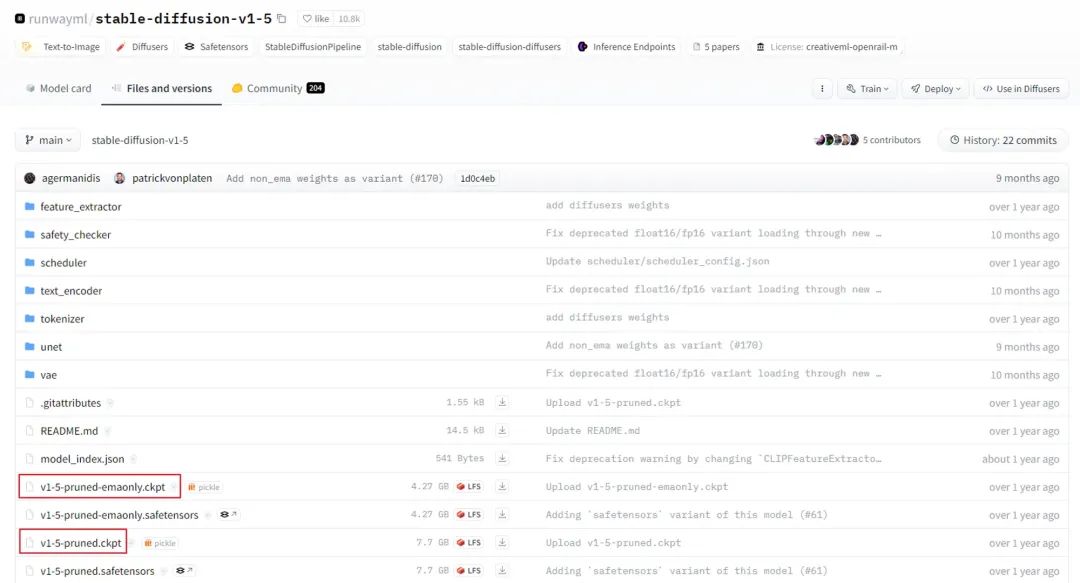1080x583 pixels.
Task: Click the three-dot icon beside the Train button
Action: (x=821, y=88)
